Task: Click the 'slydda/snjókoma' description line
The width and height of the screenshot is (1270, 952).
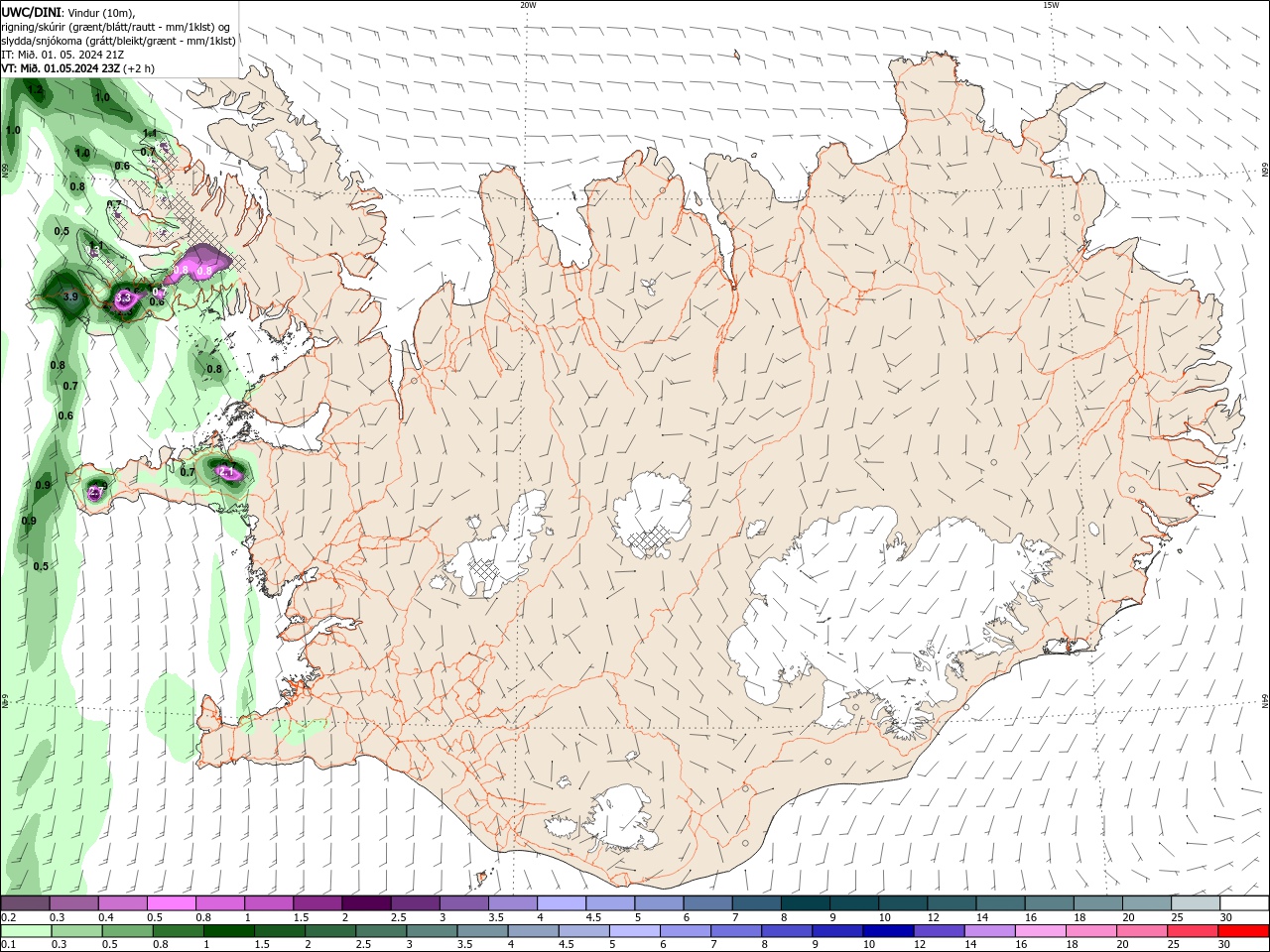Action: tap(118, 41)
